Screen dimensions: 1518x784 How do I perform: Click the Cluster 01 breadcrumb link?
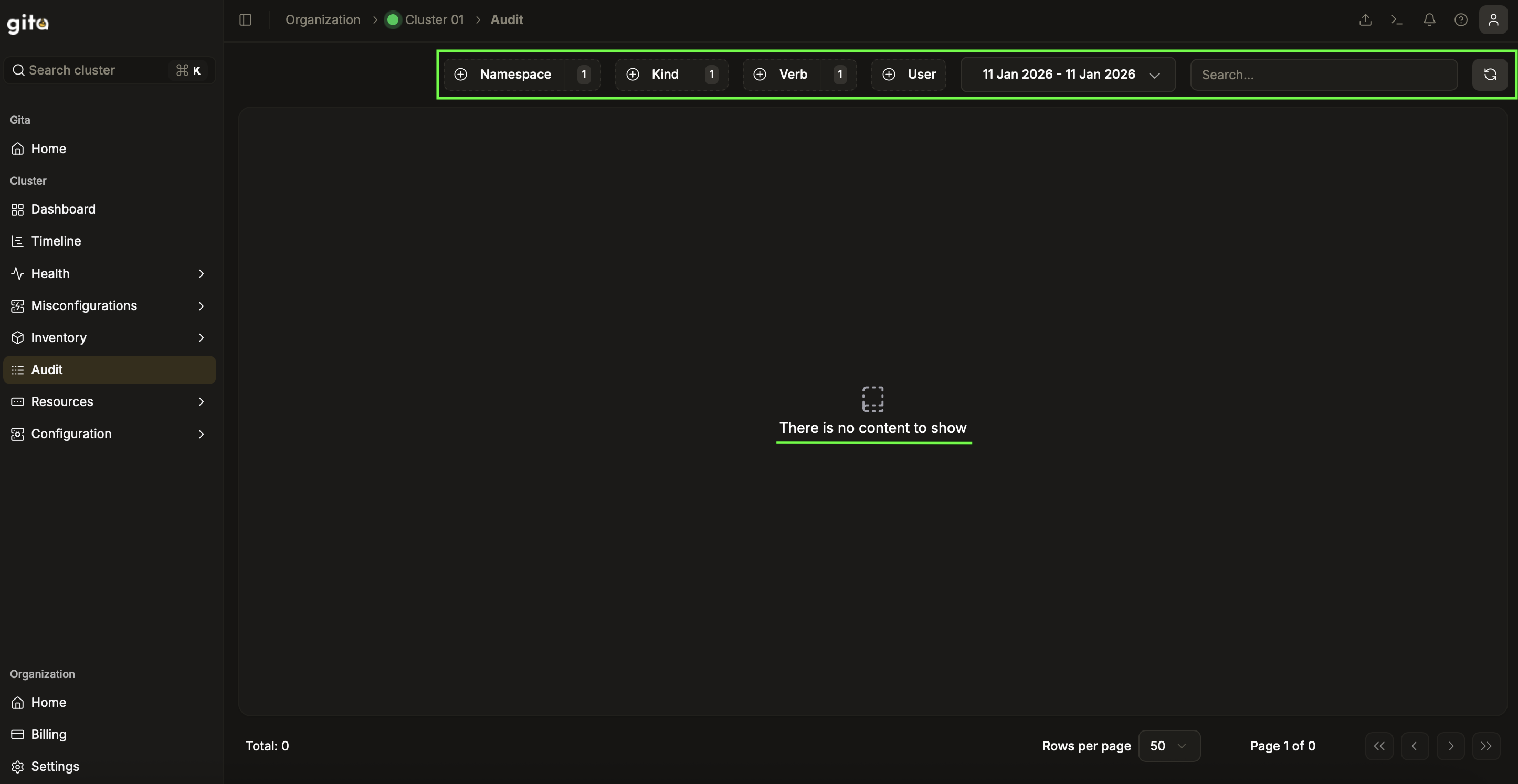tap(434, 20)
